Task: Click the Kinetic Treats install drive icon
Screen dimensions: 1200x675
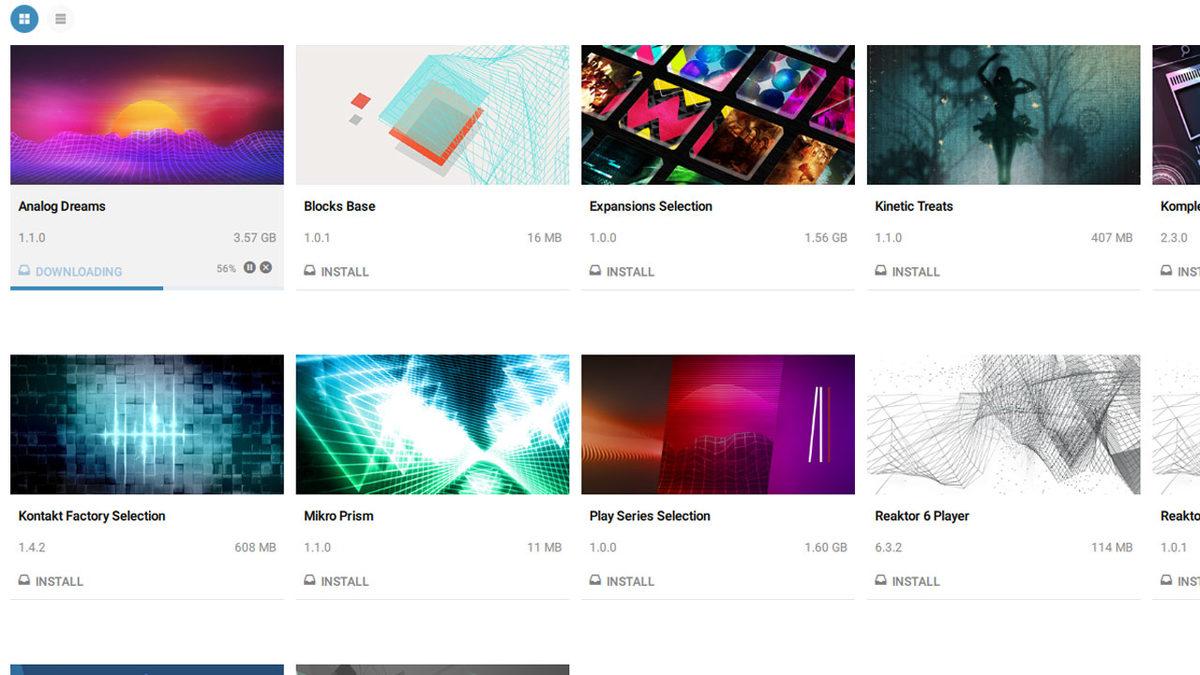Action: point(881,271)
